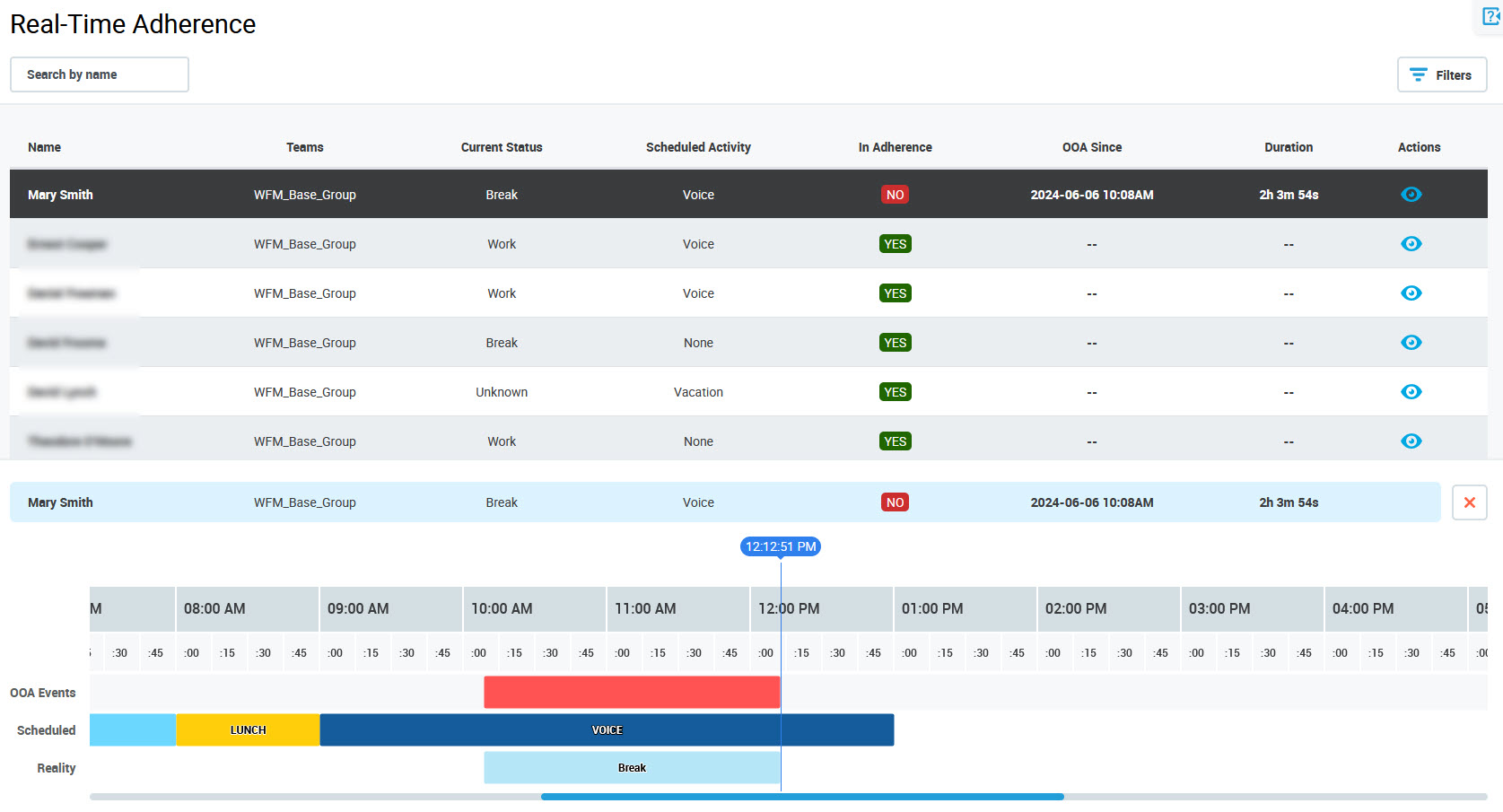Click eye icon in third table row
Viewport: 1503px width, 812px height.
tap(1411, 293)
